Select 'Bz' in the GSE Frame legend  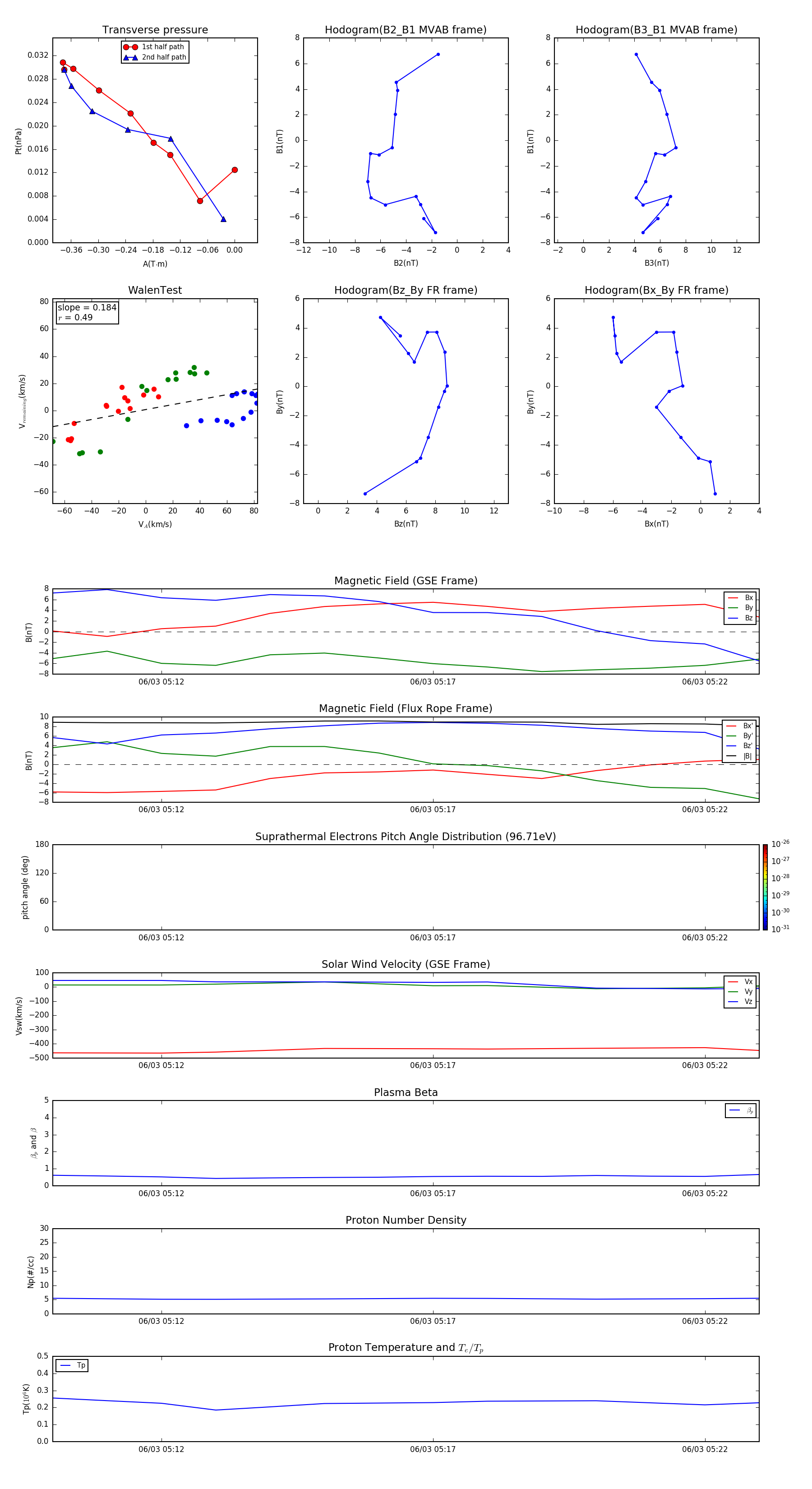(740, 618)
